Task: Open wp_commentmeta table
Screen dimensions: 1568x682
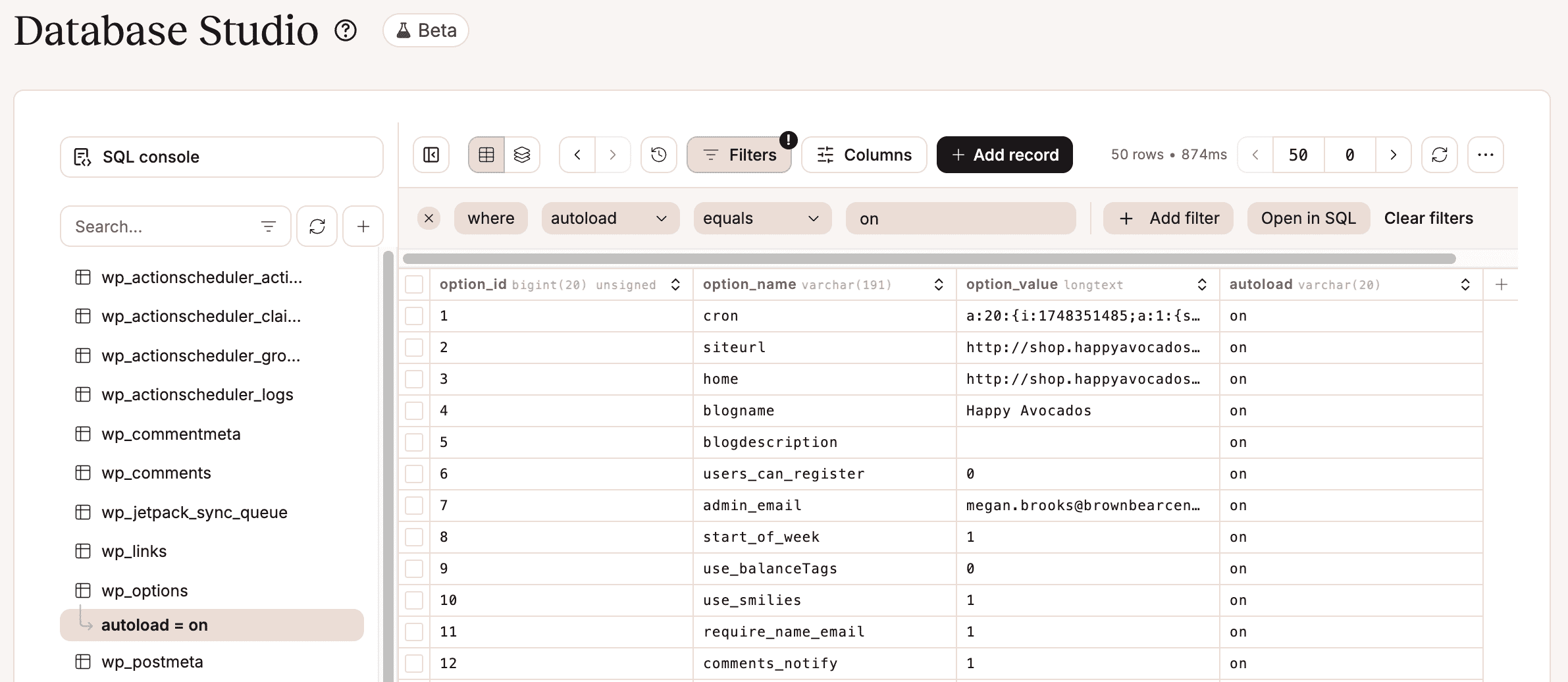Action: (211, 434)
